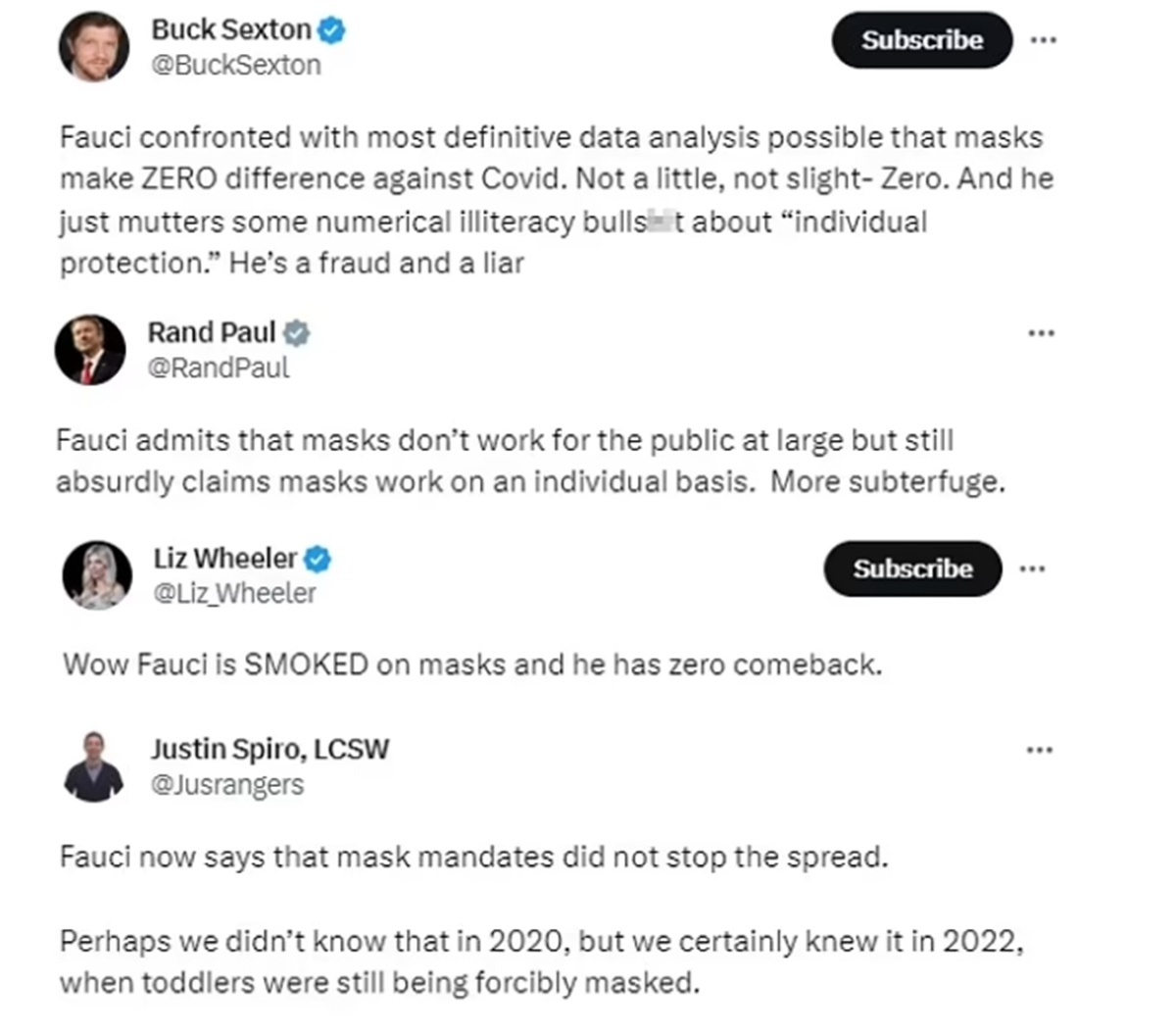Click Justin Spiro's profile photo
This screenshot has height=1033, width=1176.
(x=94, y=765)
